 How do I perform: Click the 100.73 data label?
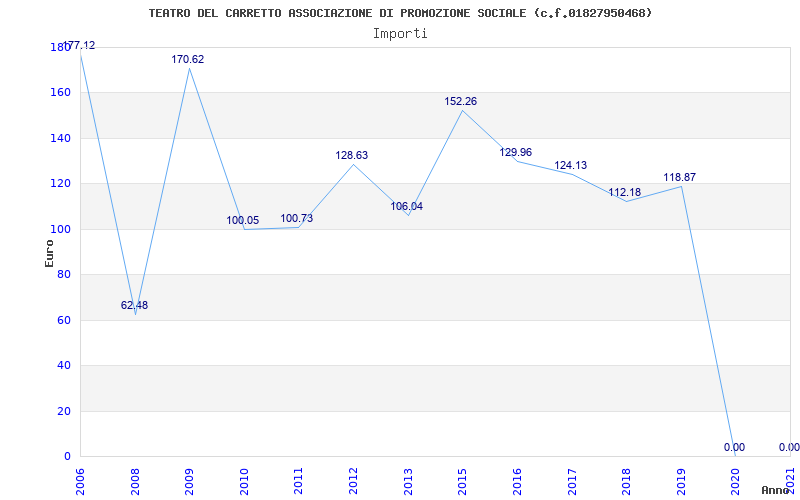coord(297,218)
